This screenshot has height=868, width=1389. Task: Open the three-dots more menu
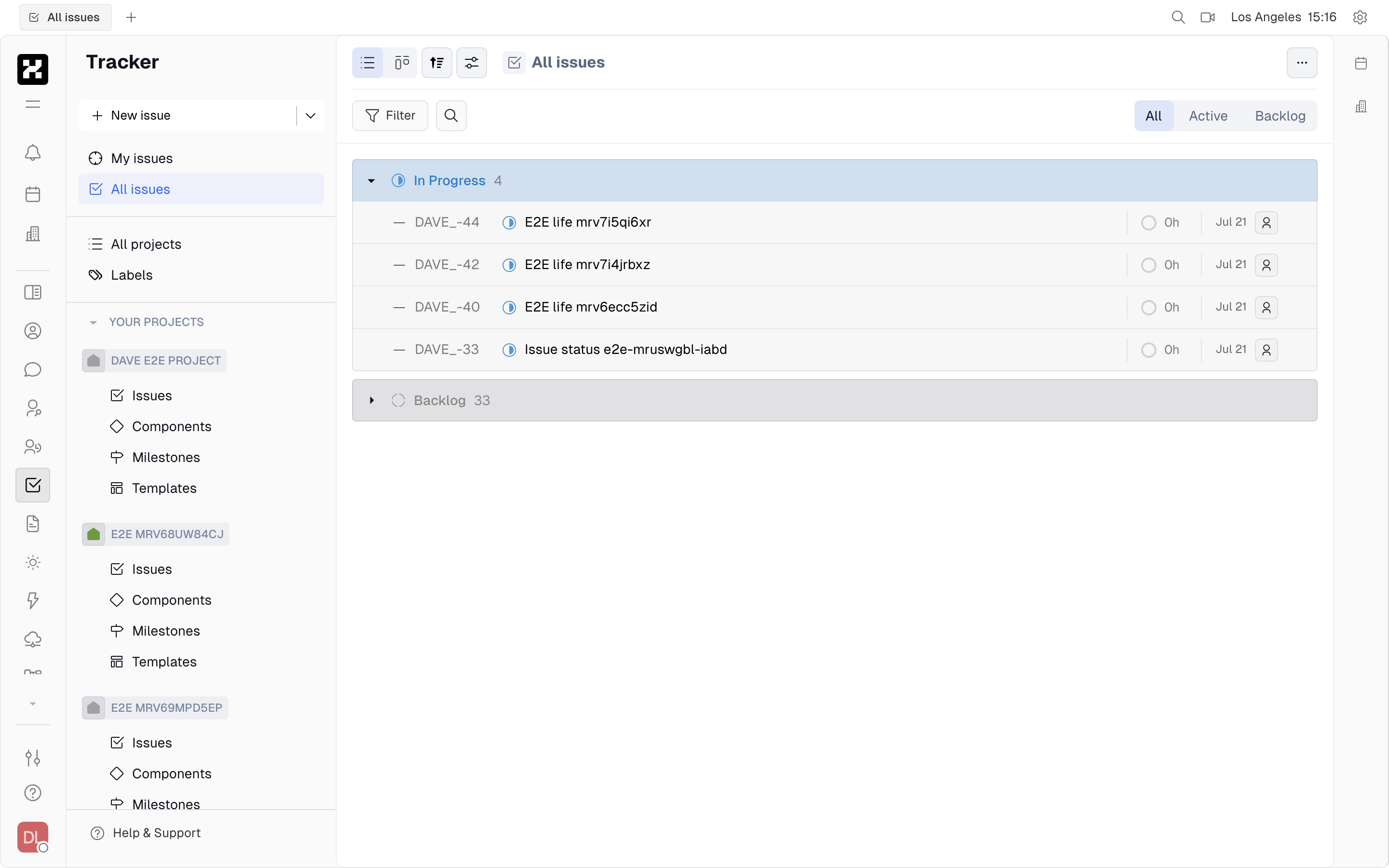(1302, 63)
